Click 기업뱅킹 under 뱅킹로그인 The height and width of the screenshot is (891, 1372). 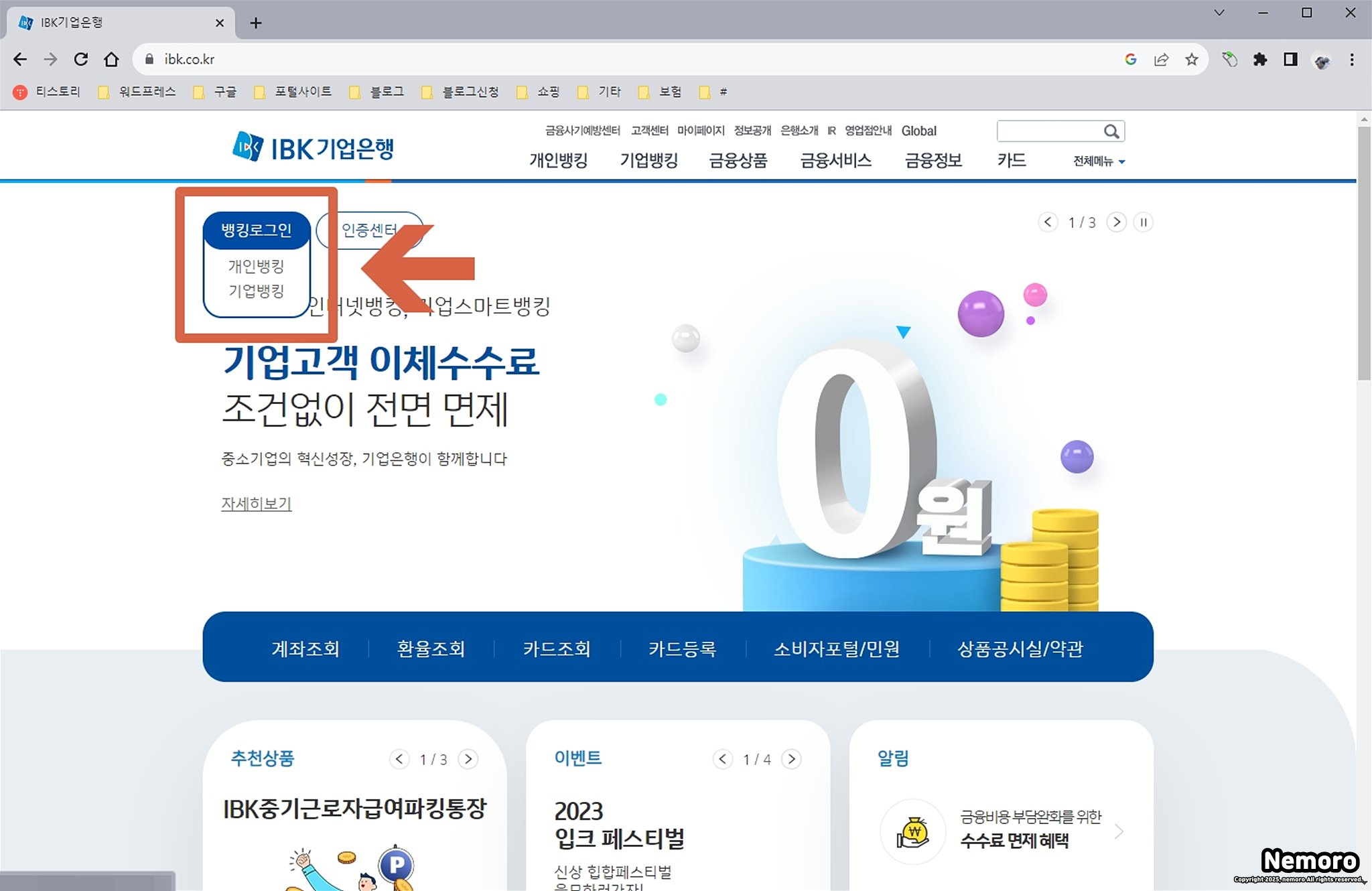point(256,291)
